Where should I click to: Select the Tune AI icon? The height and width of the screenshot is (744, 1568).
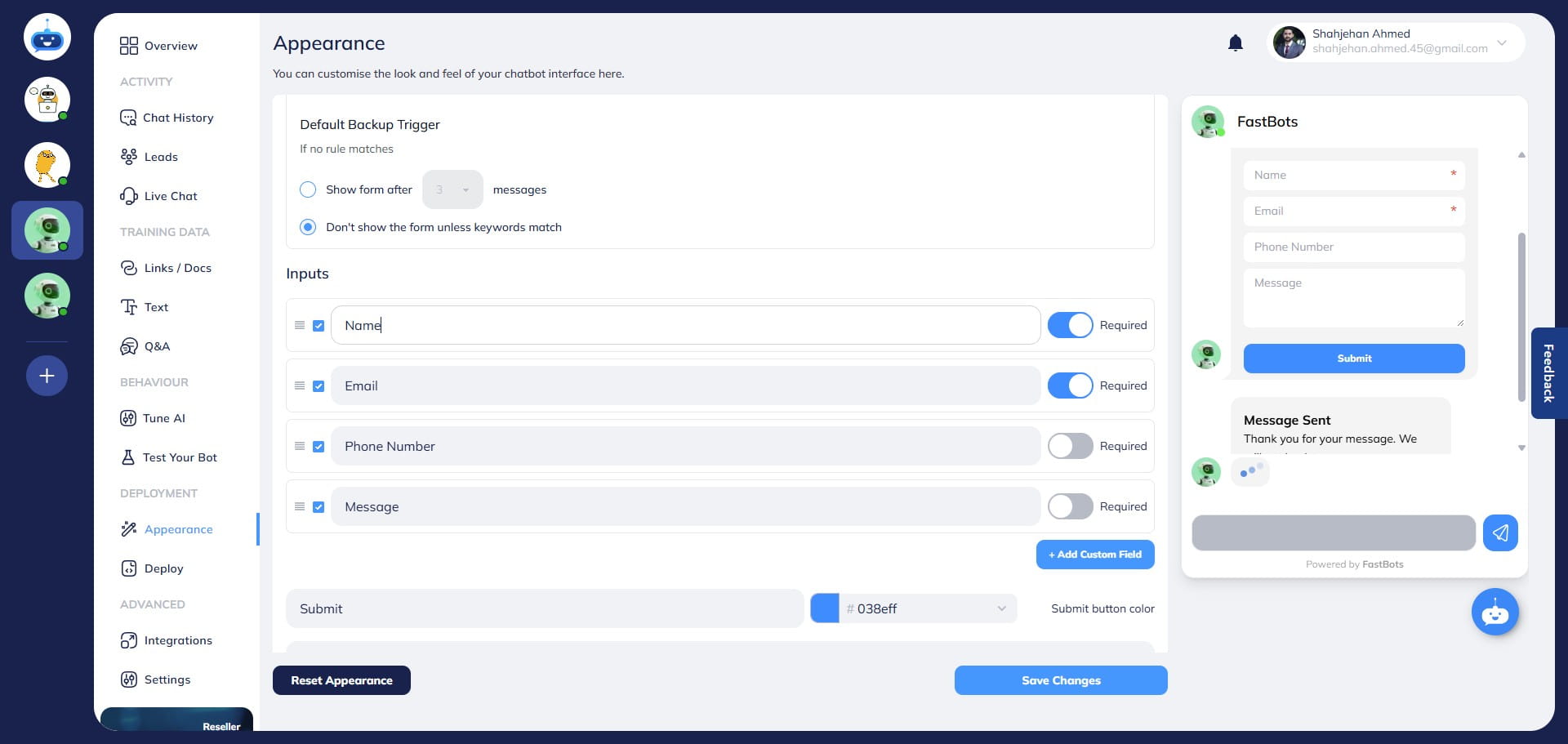tap(129, 418)
